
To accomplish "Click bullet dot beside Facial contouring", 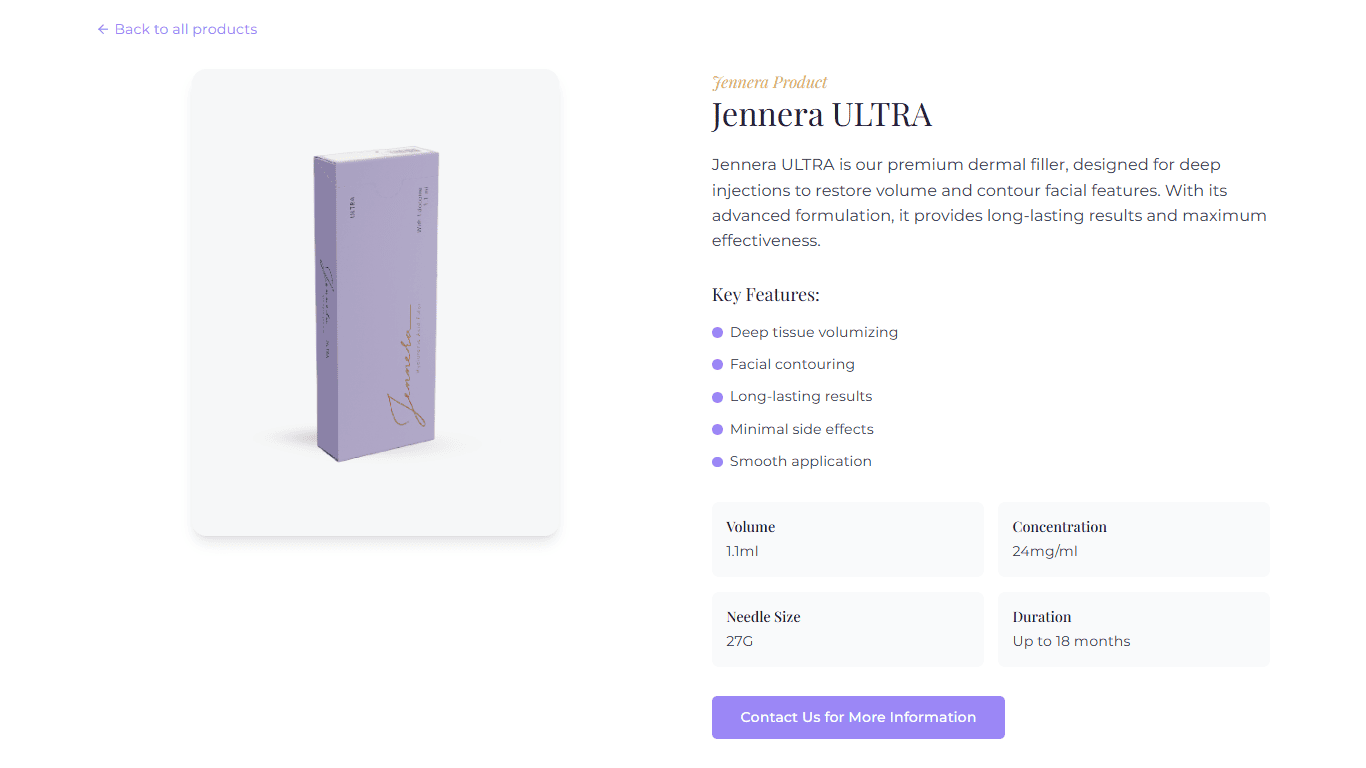I will click(x=717, y=365).
